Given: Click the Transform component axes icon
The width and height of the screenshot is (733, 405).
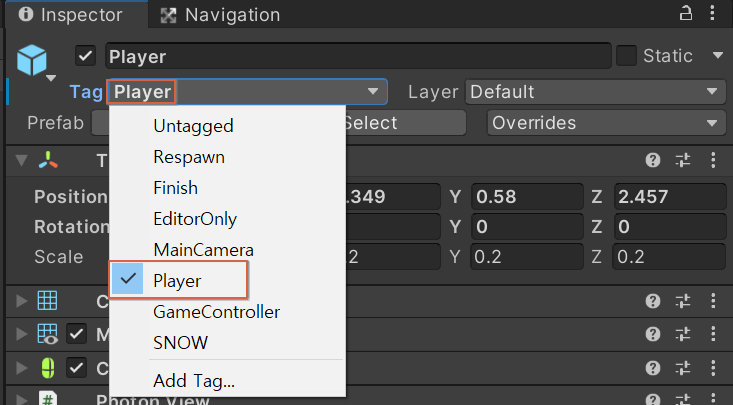Looking at the screenshot, I should [x=49, y=160].
